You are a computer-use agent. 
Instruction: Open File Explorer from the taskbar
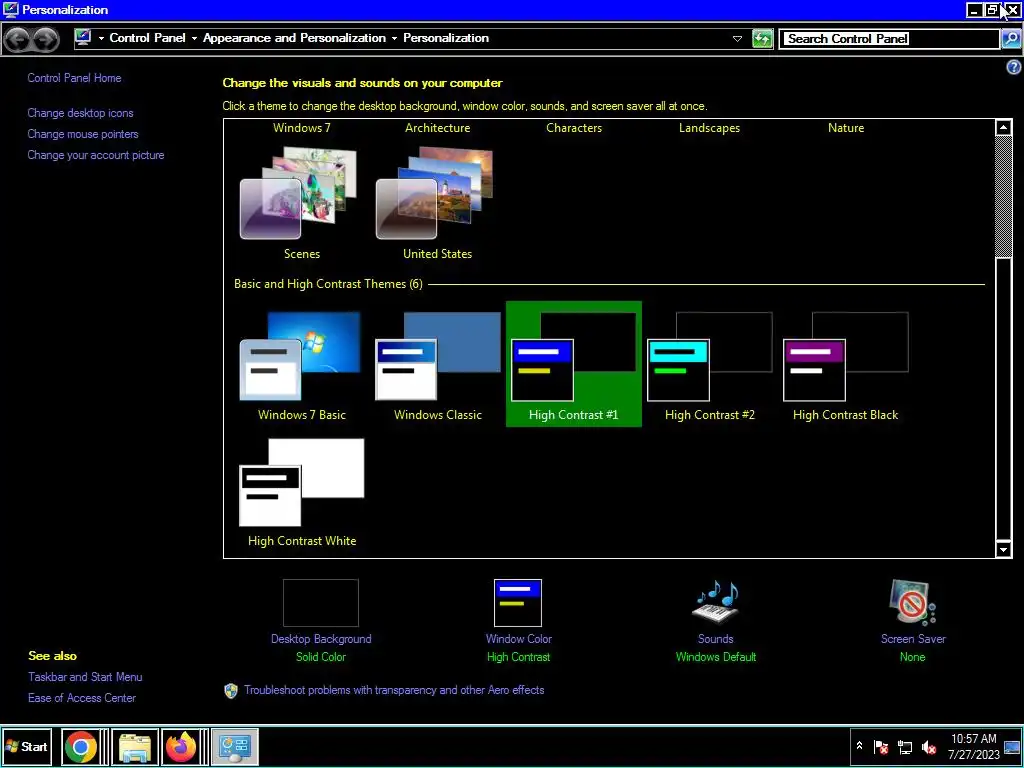(135, 747)
